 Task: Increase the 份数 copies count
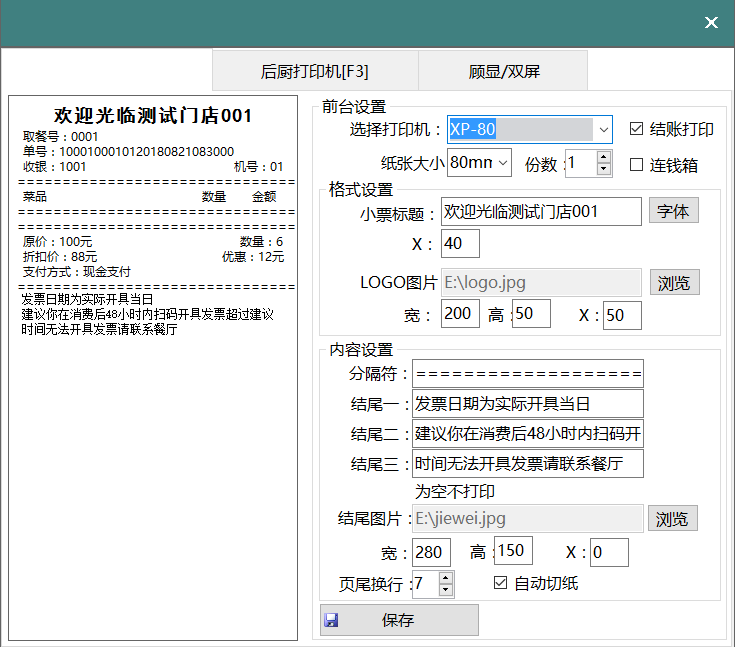603,157
